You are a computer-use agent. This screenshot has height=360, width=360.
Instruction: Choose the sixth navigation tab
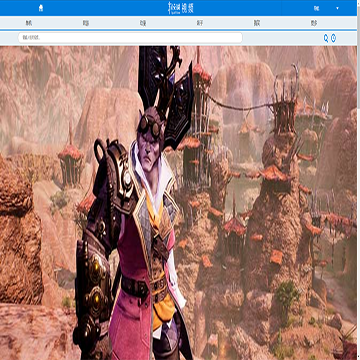coord(314,23)
